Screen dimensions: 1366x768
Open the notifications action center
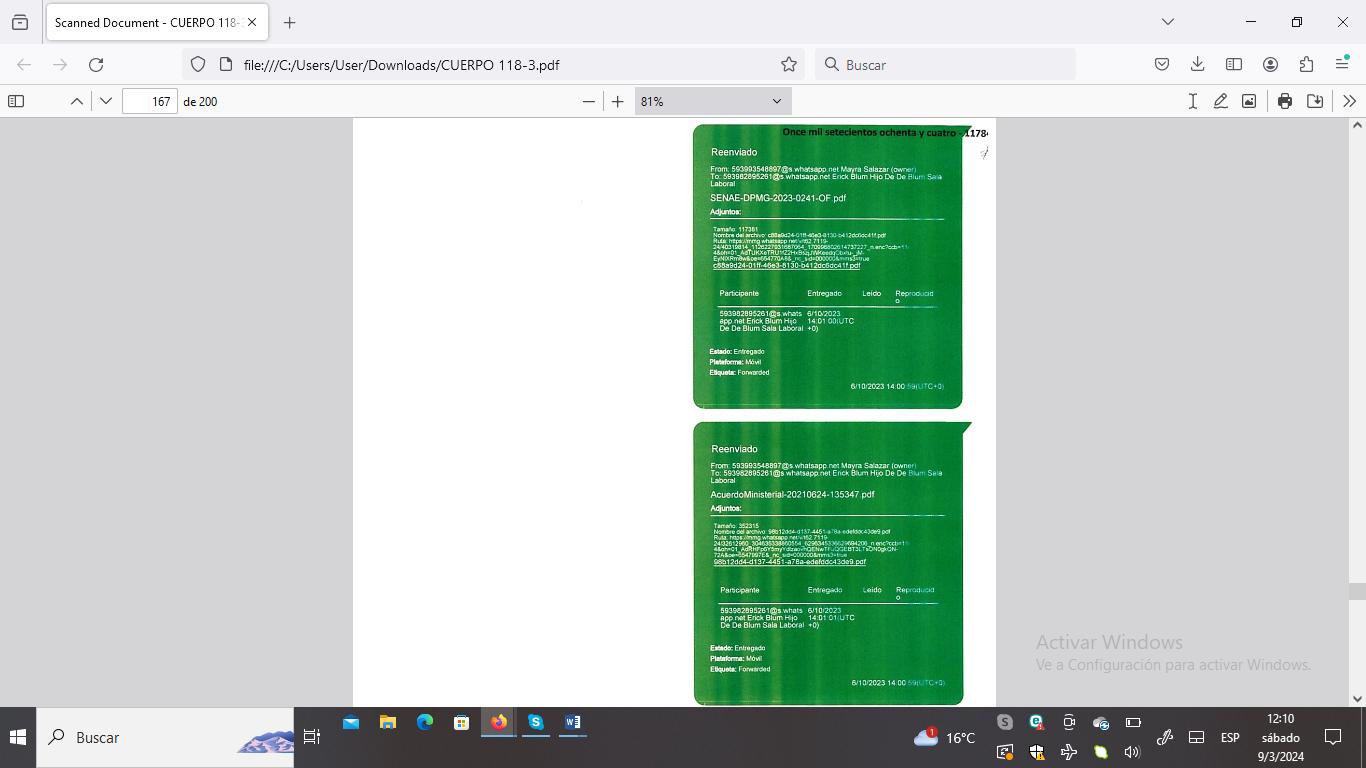pos(1333,737)
